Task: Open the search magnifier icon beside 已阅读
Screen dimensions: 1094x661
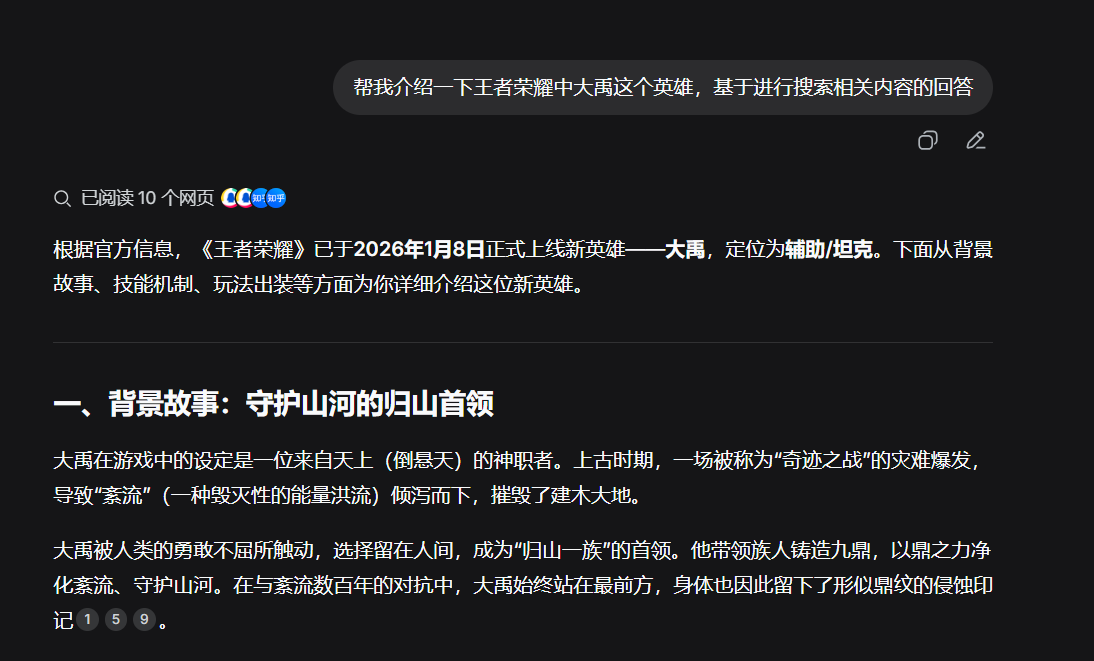Action: point(62,199)
